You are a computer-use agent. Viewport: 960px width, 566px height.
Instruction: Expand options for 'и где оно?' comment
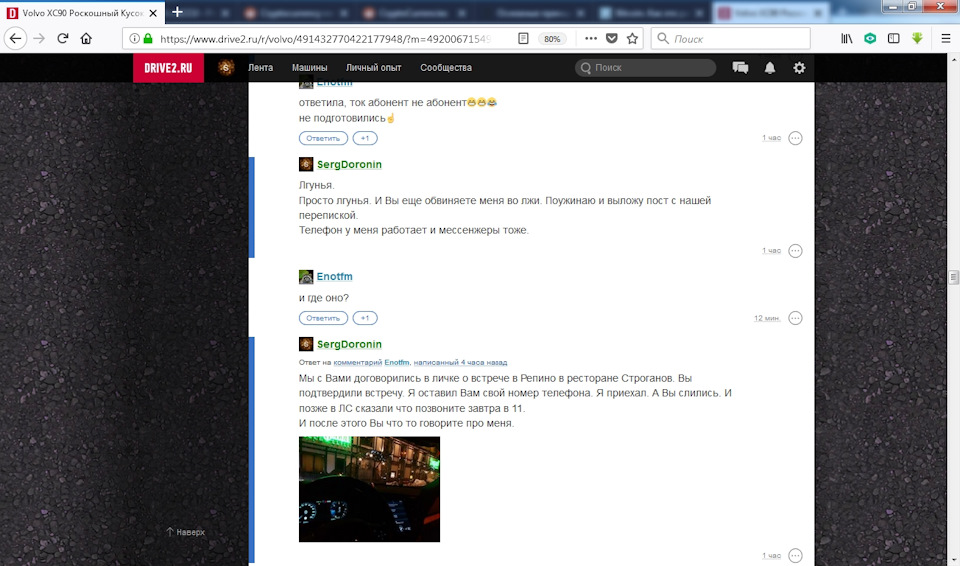pos(795,318)
